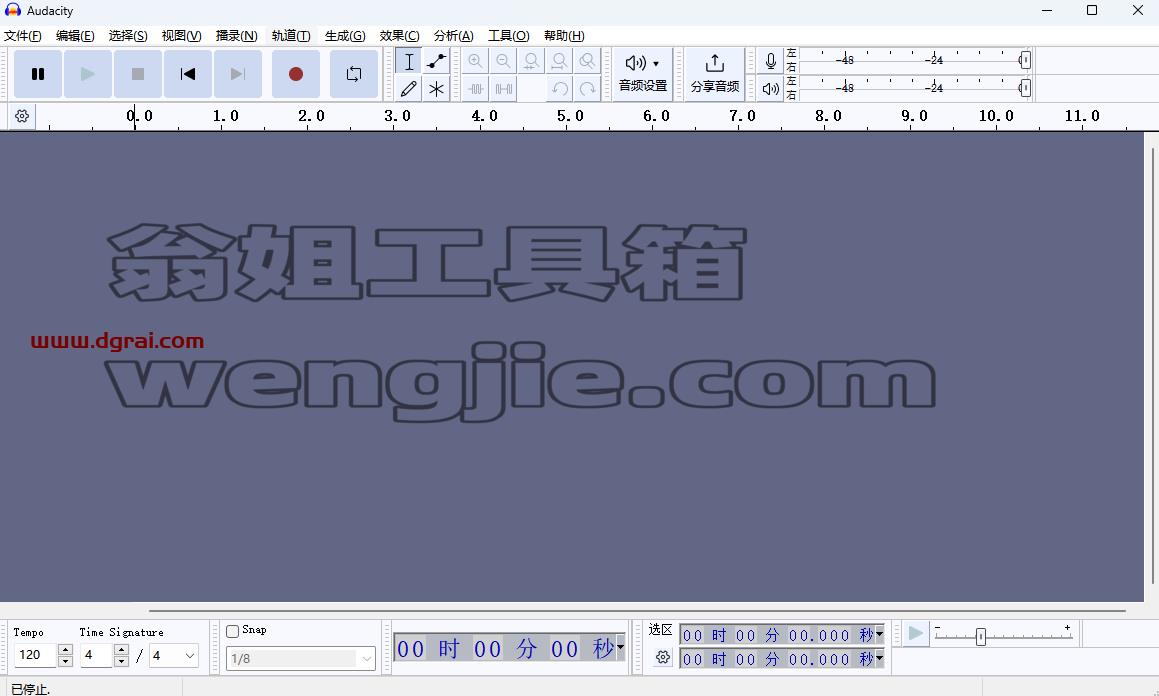Open the 轨道(T) menu
The image size is (1159, 696).
click(291, 35)
